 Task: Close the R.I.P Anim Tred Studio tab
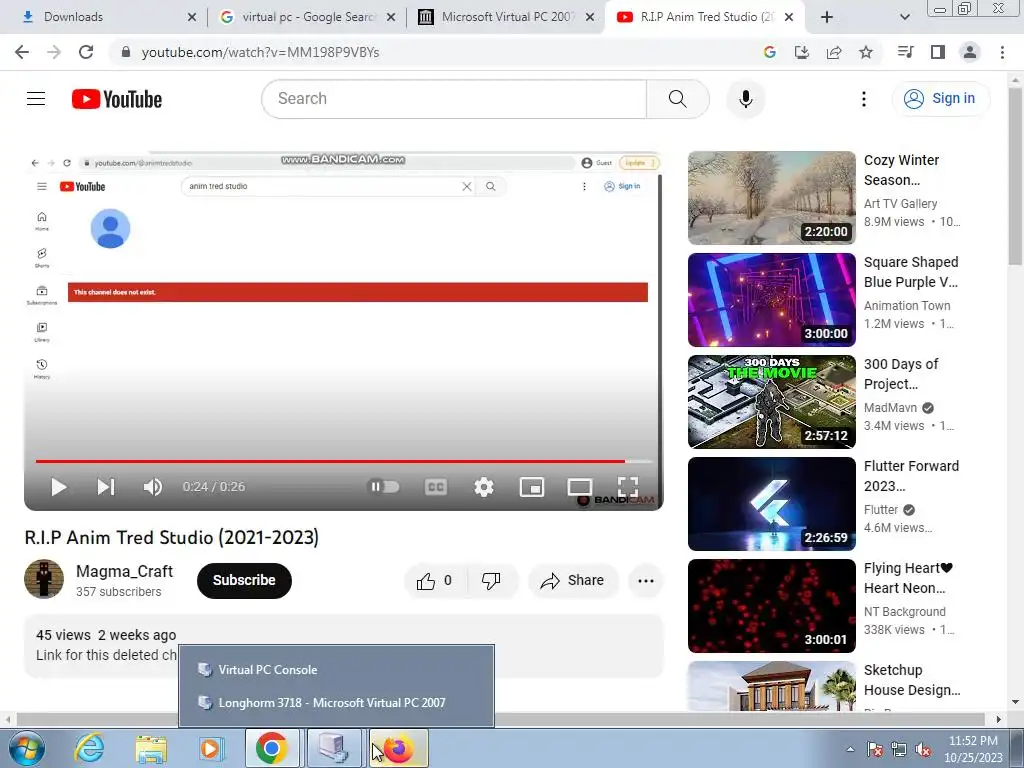tap(789, 17)
